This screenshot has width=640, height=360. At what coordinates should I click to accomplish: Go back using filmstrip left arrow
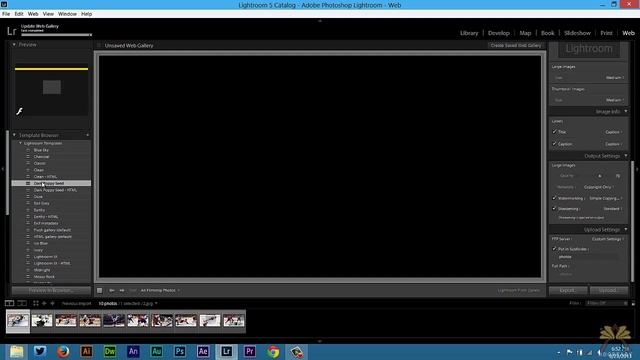pos(44,303)
